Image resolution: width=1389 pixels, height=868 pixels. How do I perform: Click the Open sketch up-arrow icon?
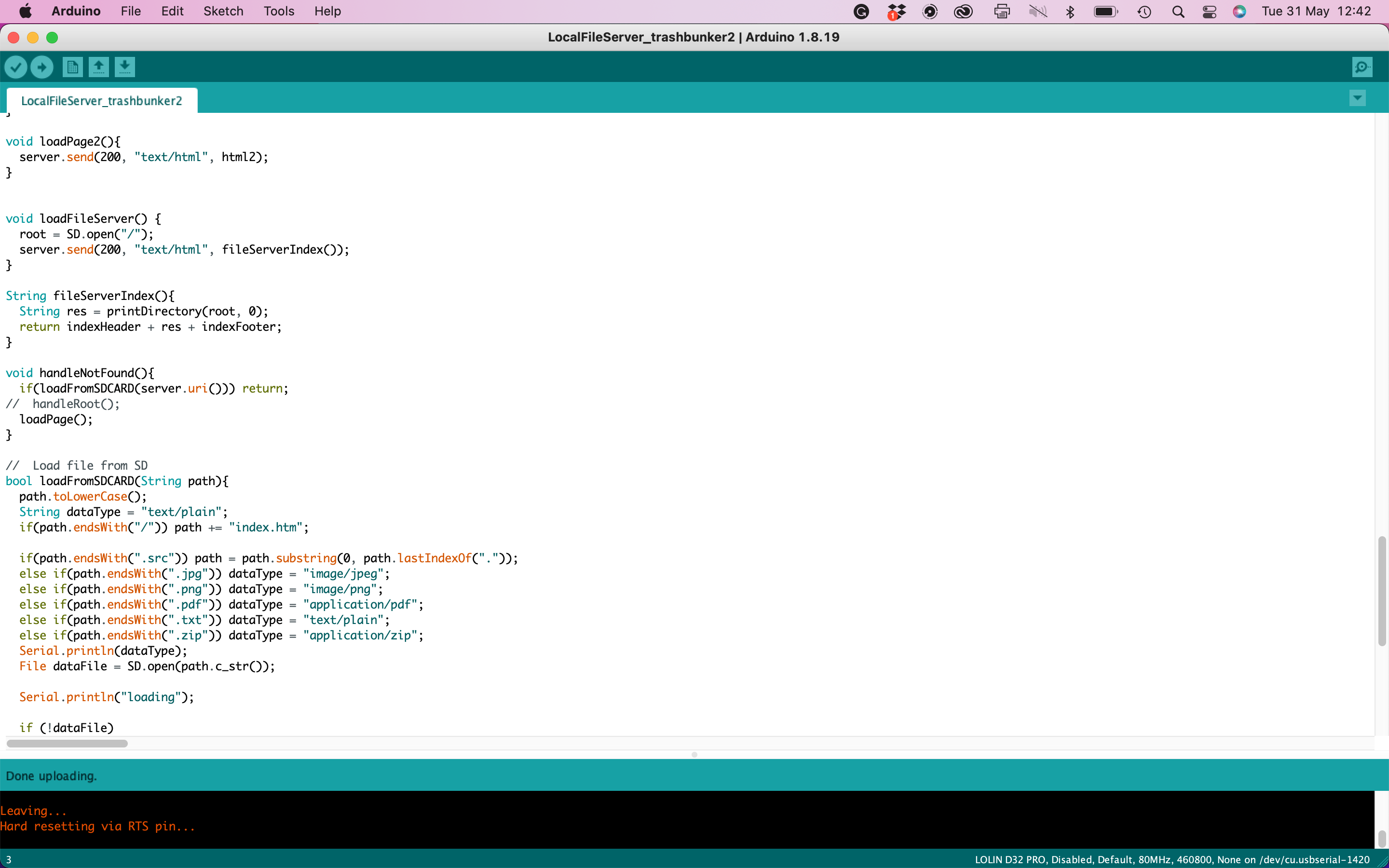(99, 67)
